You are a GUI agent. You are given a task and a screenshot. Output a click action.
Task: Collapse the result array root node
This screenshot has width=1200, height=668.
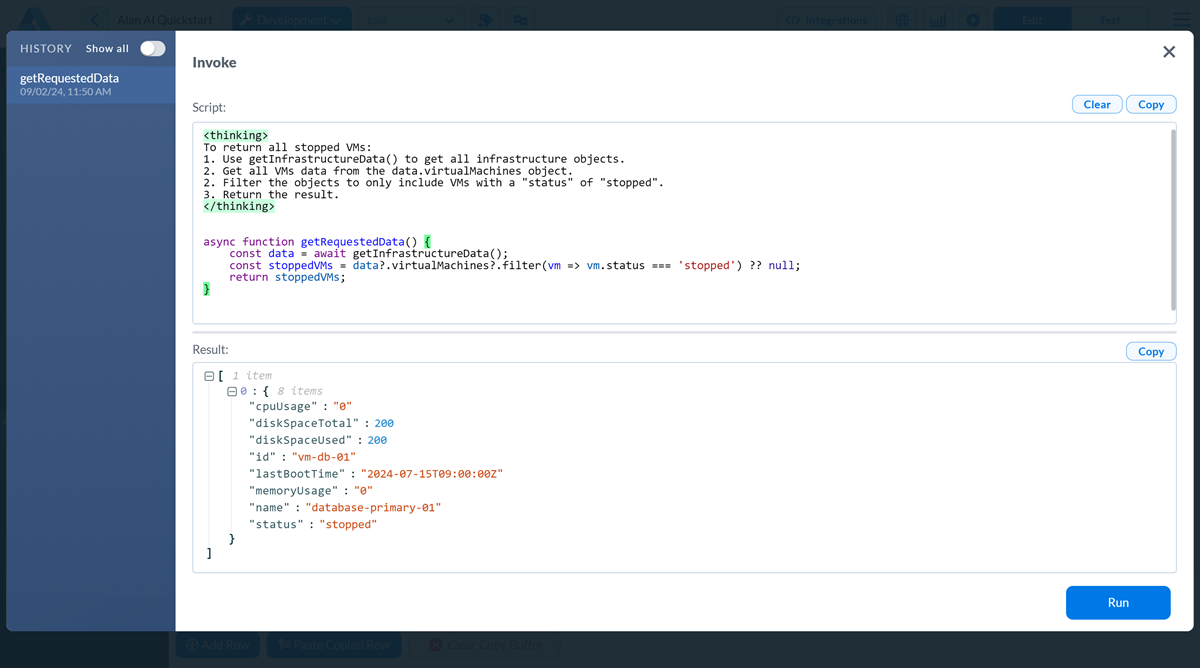(208, 375)
